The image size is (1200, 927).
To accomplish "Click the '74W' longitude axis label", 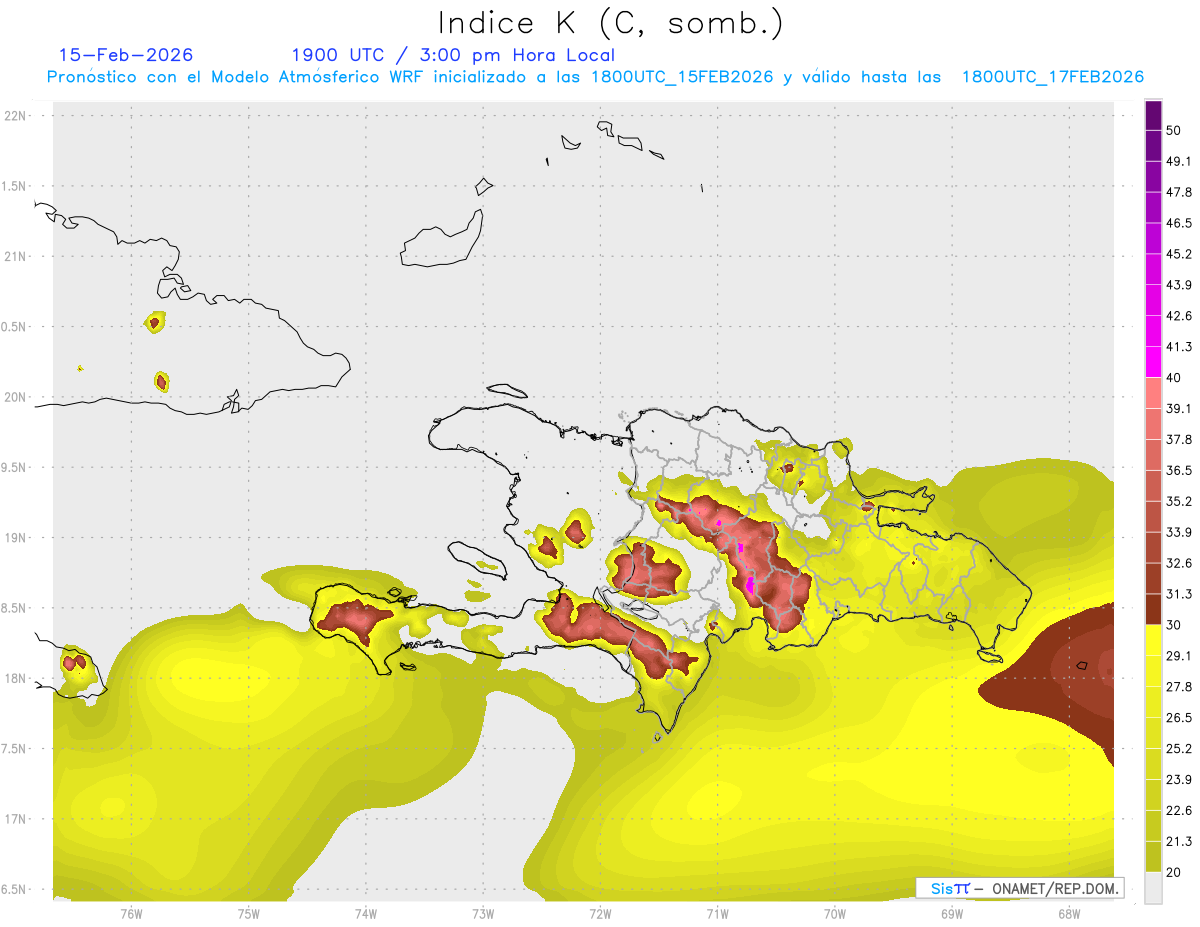I will pos(365,913).
